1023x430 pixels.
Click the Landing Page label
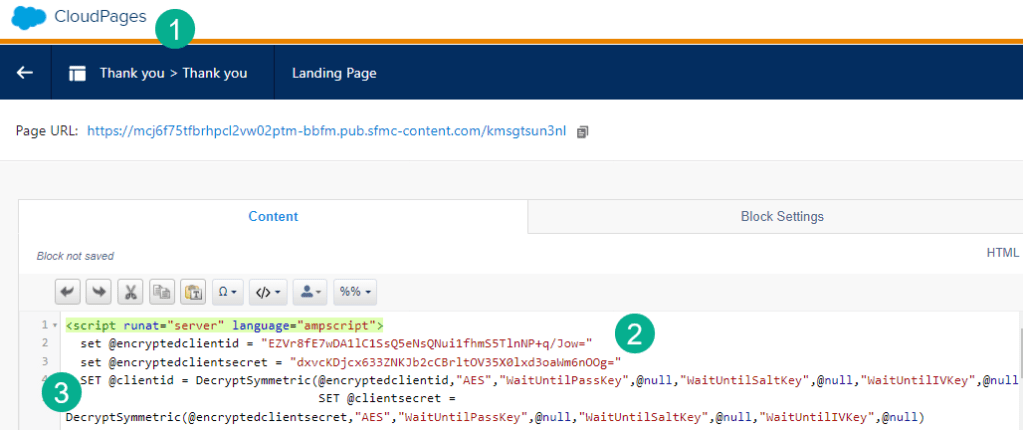(x=334, y=73)
